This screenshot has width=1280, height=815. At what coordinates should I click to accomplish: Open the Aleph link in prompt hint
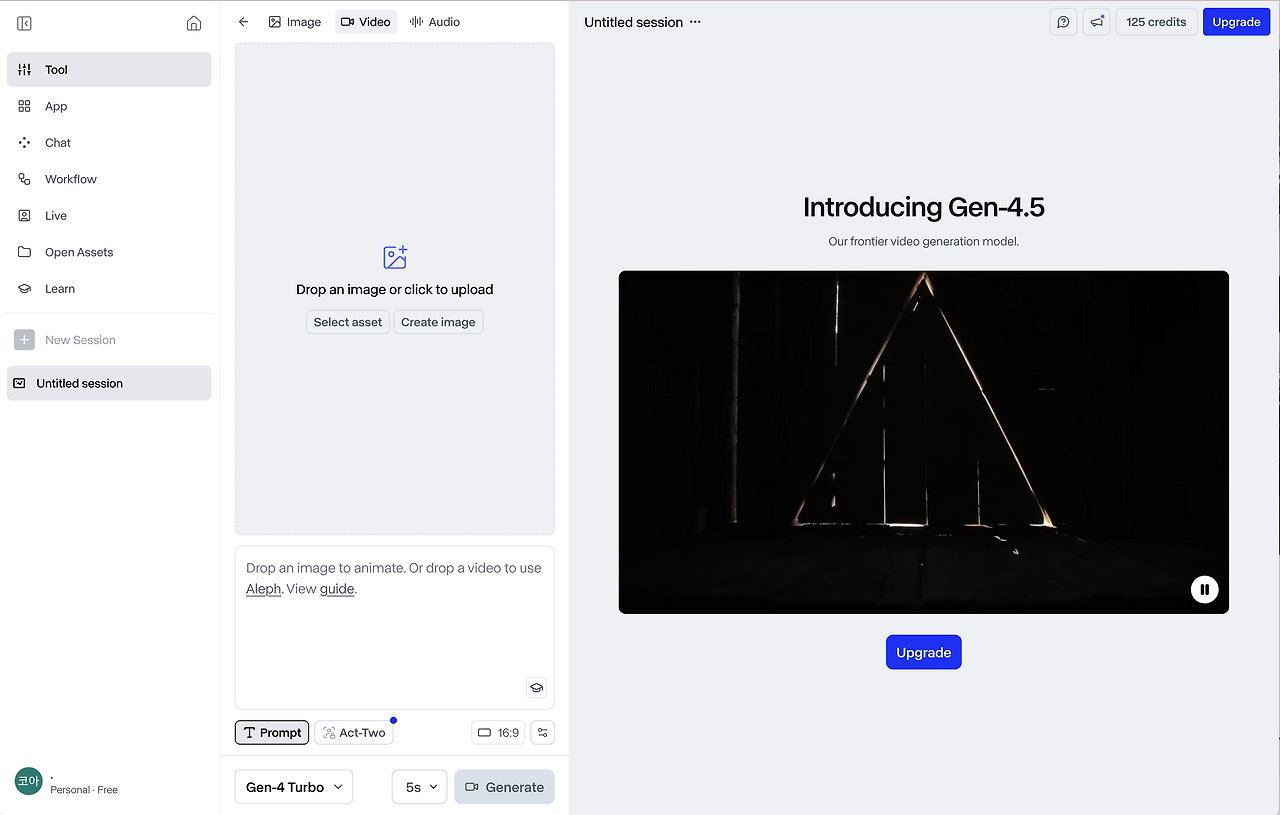click(264, 589)
